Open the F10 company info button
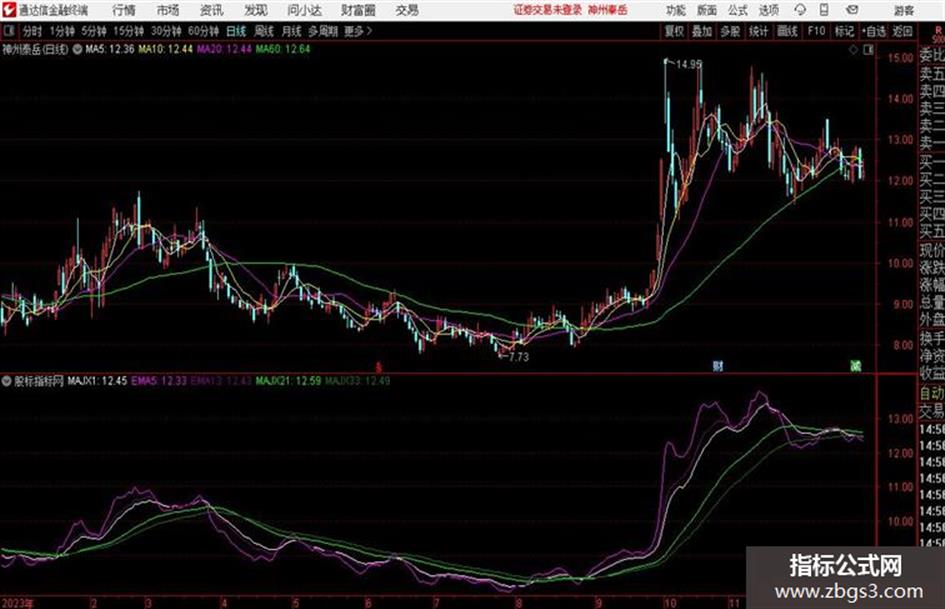The image size is (945, 609). pos(816,31)
